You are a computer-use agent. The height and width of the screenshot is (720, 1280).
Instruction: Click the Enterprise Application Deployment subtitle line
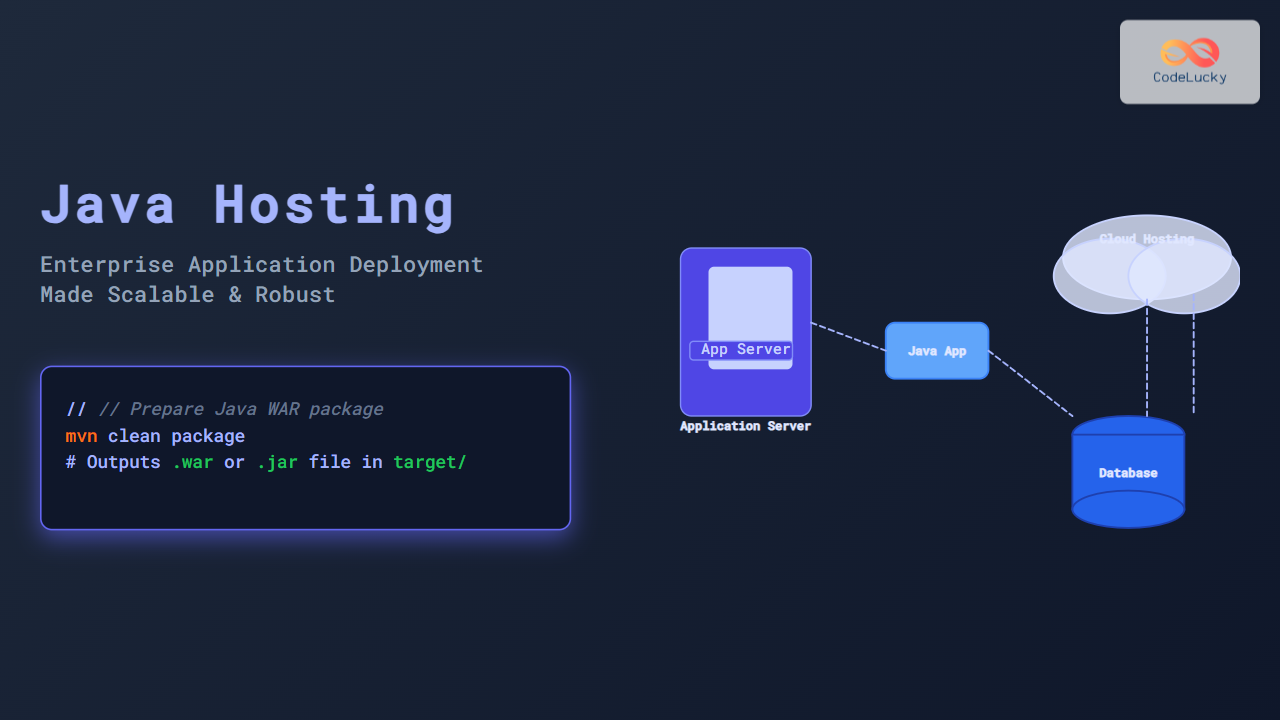pyautogui.click(x=261, y=265)
